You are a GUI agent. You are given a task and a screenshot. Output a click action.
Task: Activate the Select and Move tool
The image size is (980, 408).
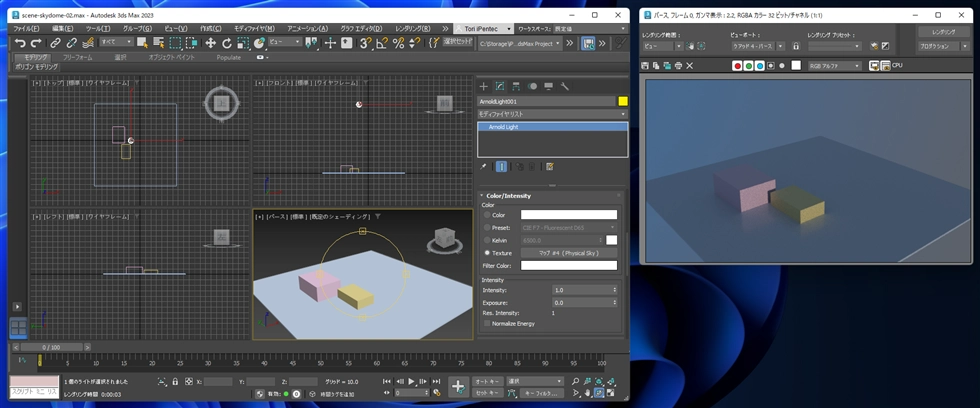click(211, 43)
